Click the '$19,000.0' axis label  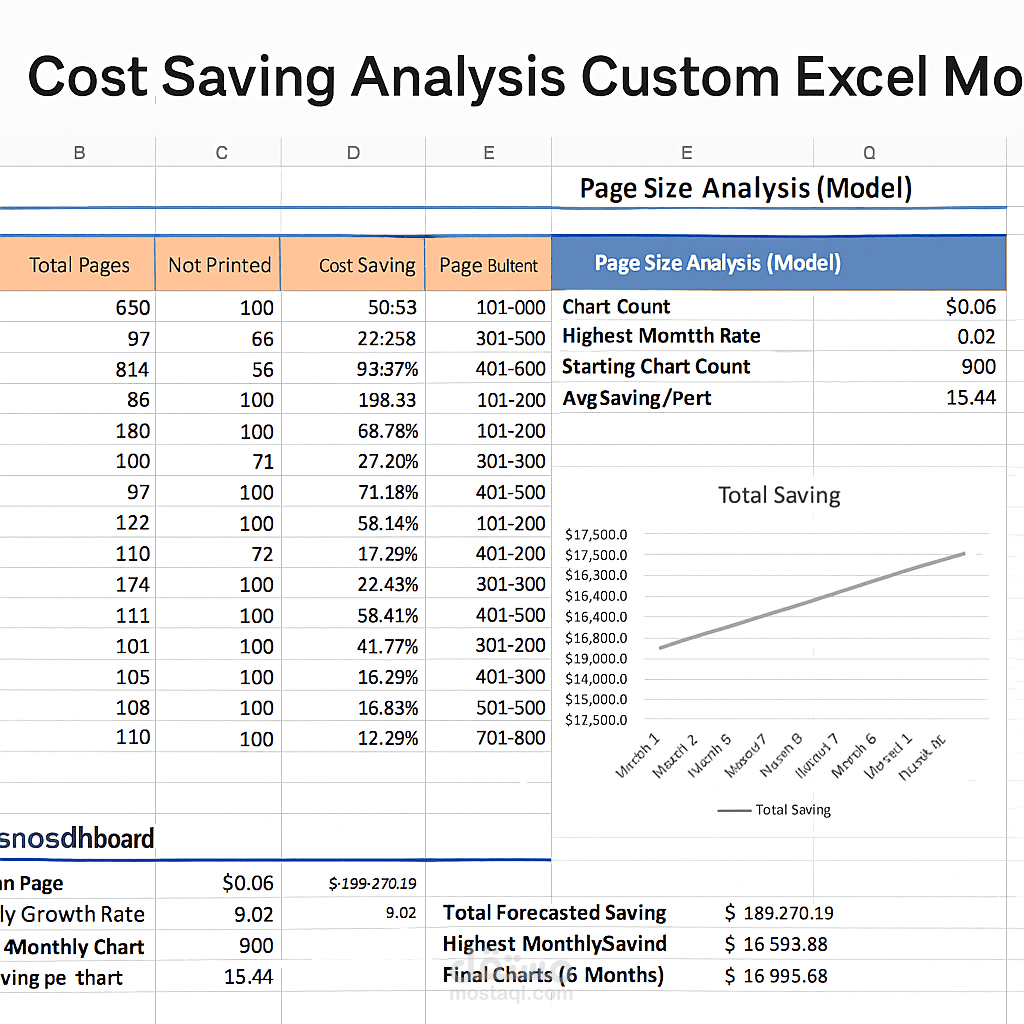tap(596, 658)
